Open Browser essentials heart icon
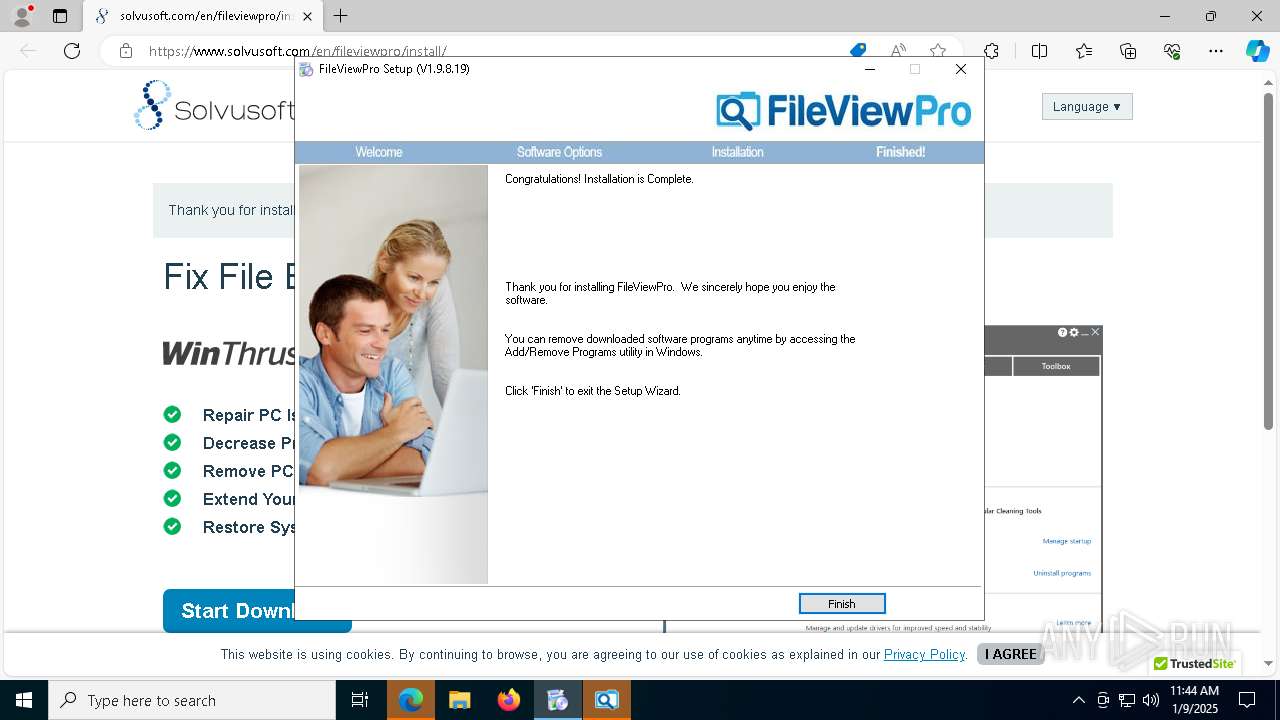1280x720 pixels. [x=1172, y=51]
